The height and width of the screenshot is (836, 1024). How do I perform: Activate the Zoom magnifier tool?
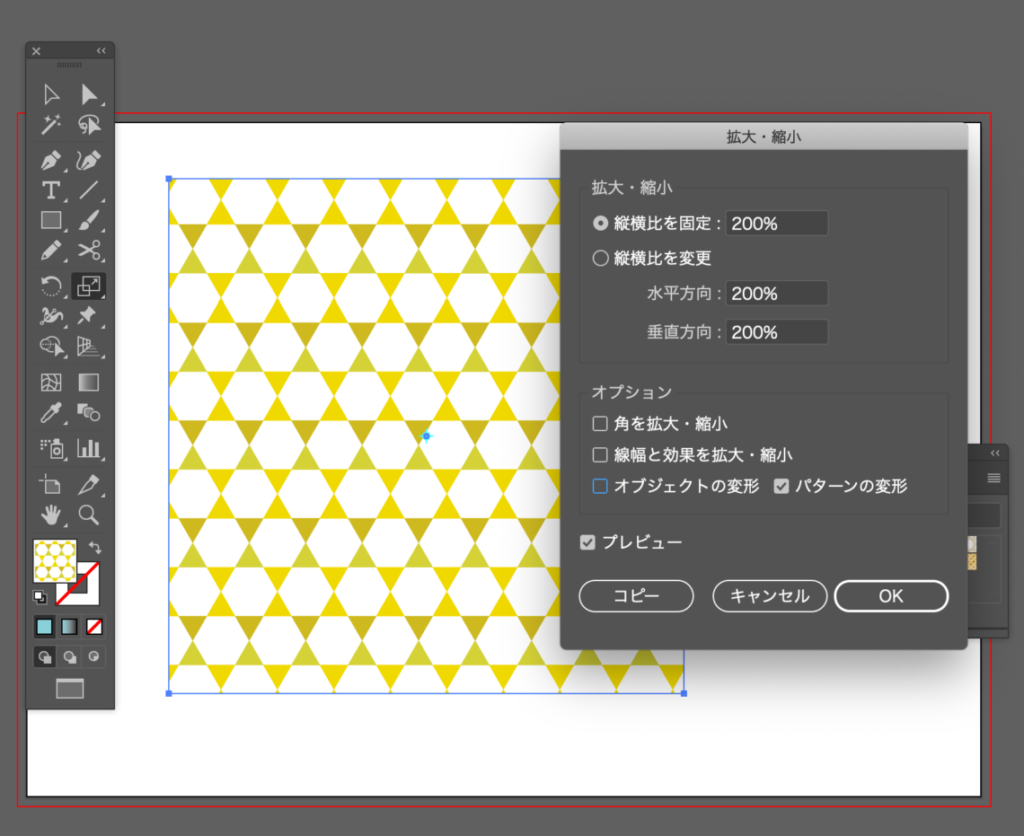[x=89, y=515]
